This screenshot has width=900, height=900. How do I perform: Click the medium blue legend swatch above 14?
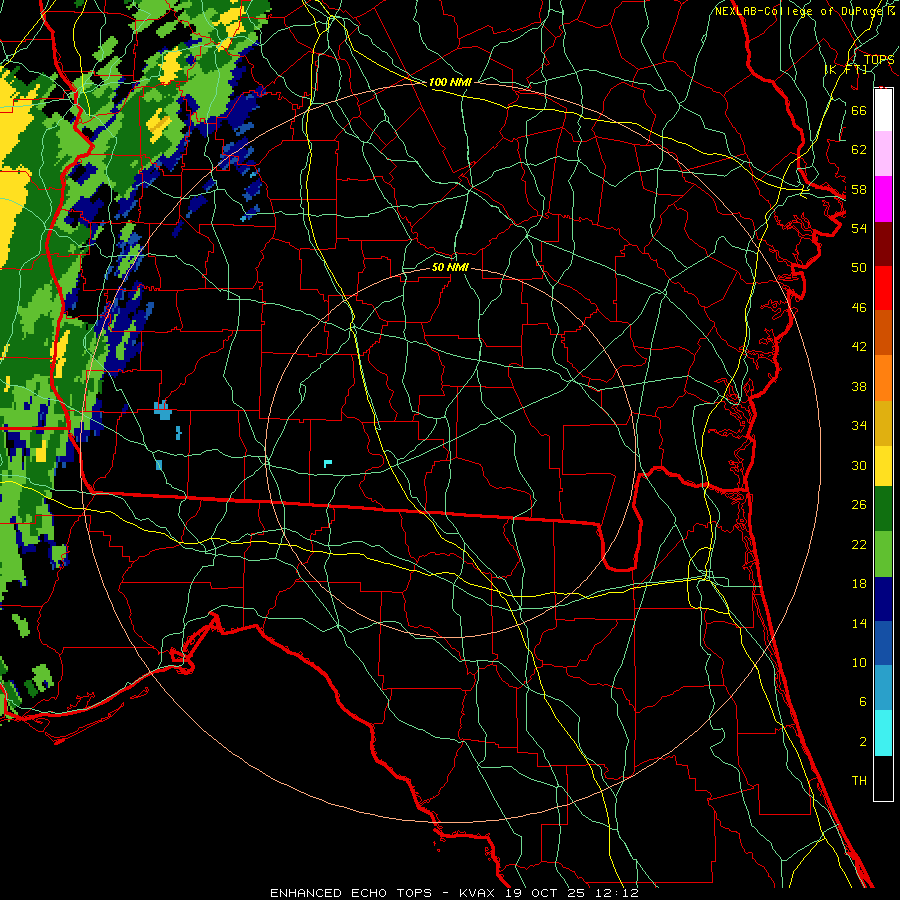883,643
